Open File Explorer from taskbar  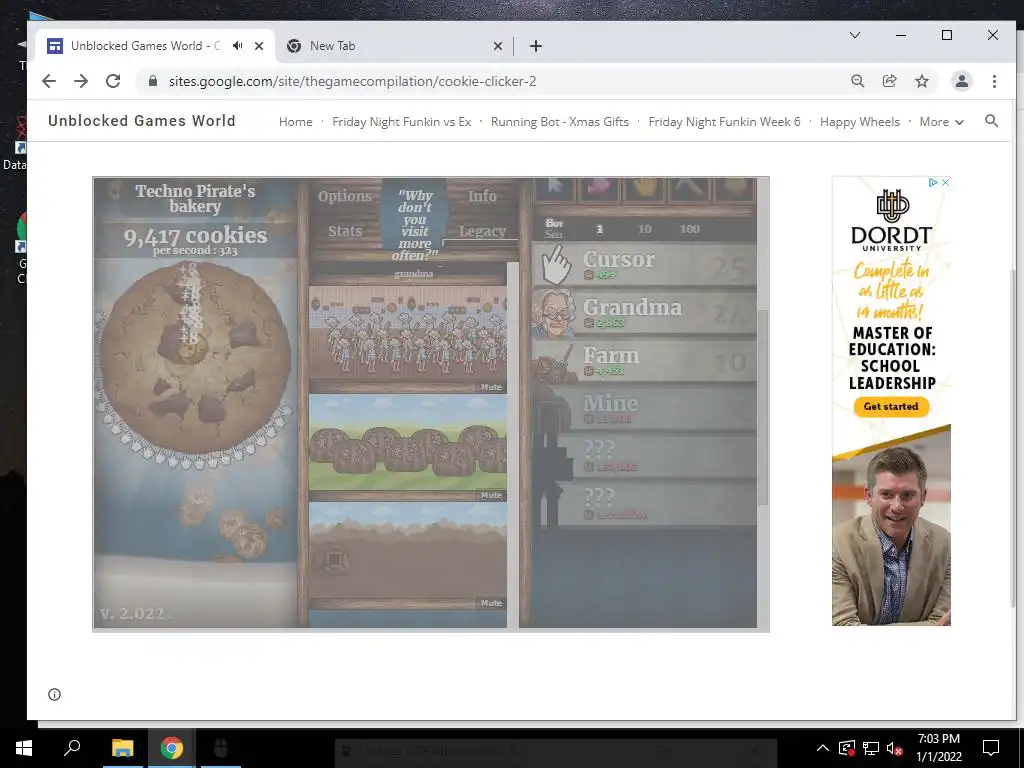[x=122, y=748]
